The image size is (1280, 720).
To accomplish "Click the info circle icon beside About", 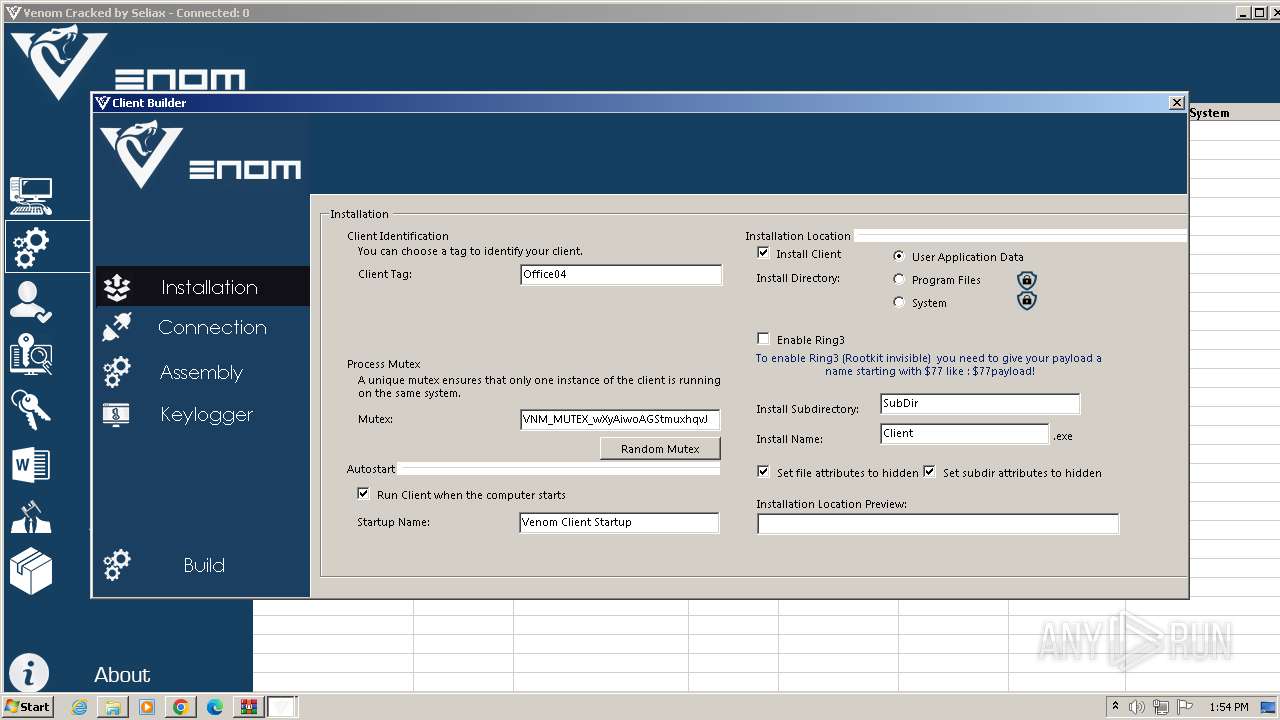I will [x=28, y=674].
